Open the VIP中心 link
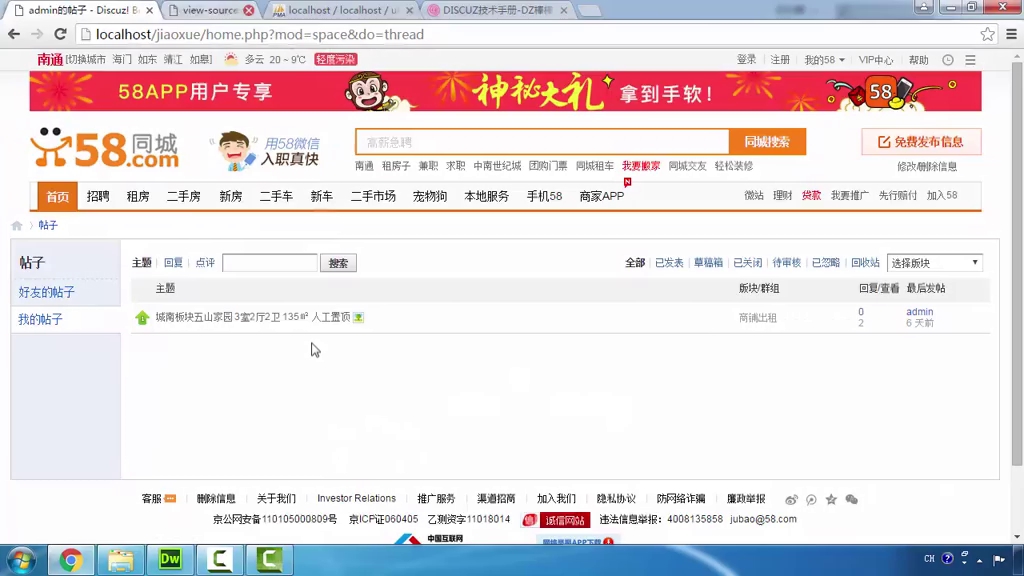The width and height of the screenshot is (1024, 576). (x=876, y=59)
